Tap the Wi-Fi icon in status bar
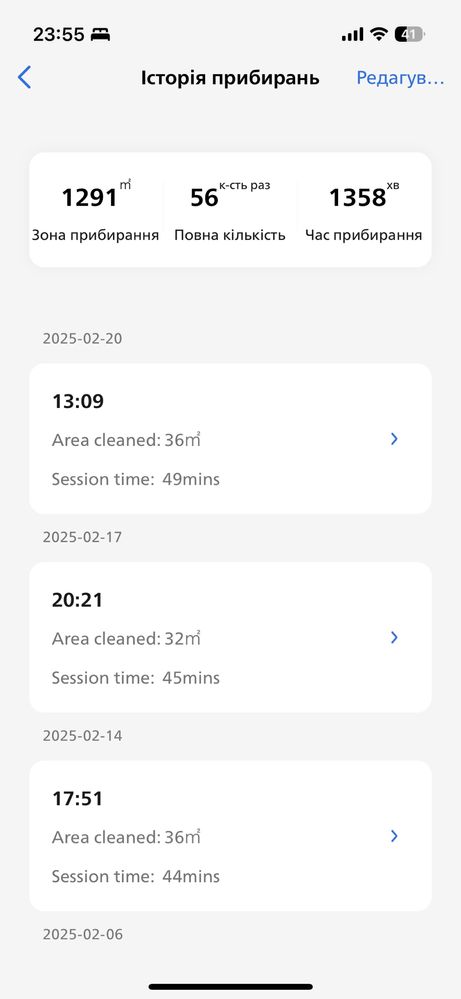Image resolution: width=461 pixels, height=999 pixels. pyautogui.click(x=379, y=34)
